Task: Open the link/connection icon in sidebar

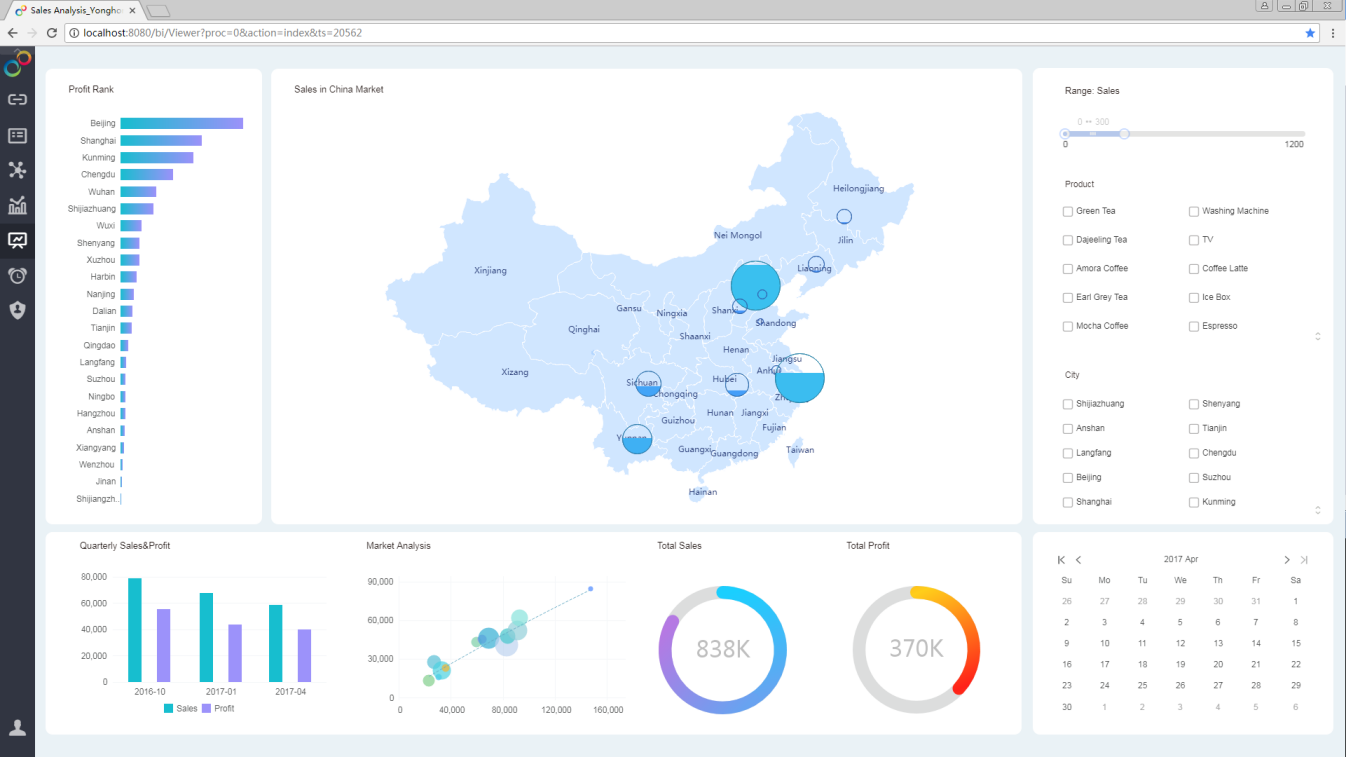Action: pyautogui.click(x=17, y=100)
